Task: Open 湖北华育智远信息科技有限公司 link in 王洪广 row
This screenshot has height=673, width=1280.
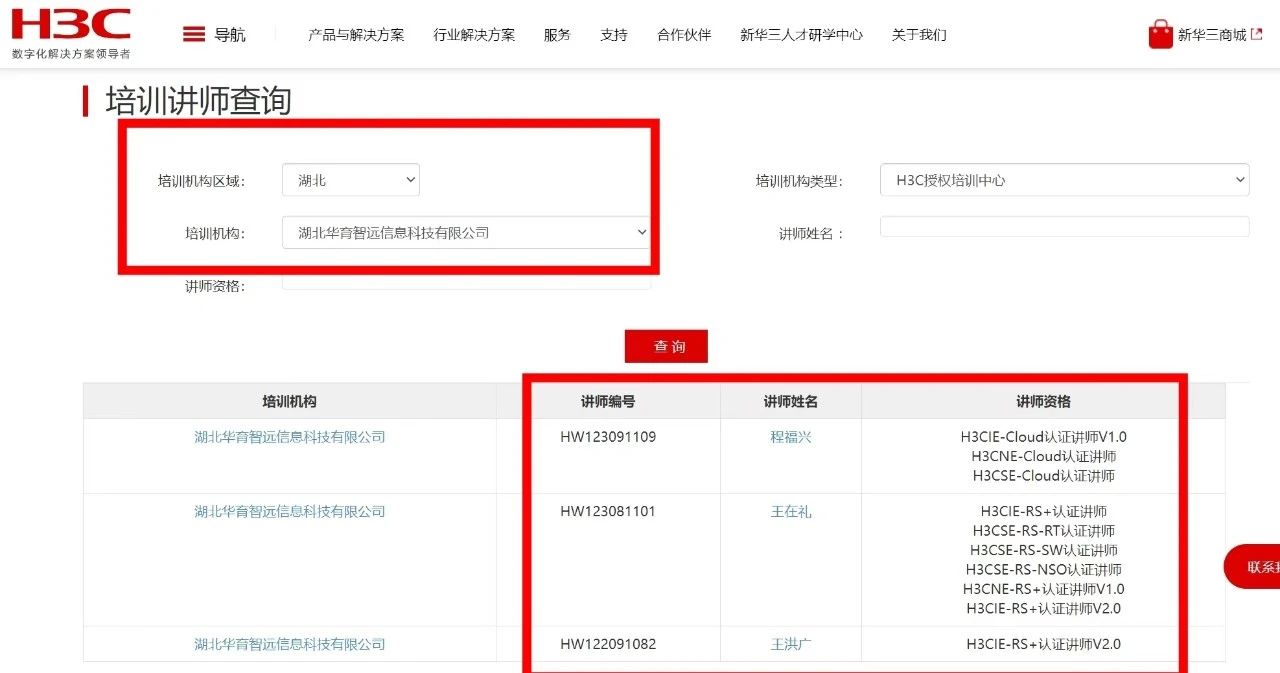Action: [290, 644]
